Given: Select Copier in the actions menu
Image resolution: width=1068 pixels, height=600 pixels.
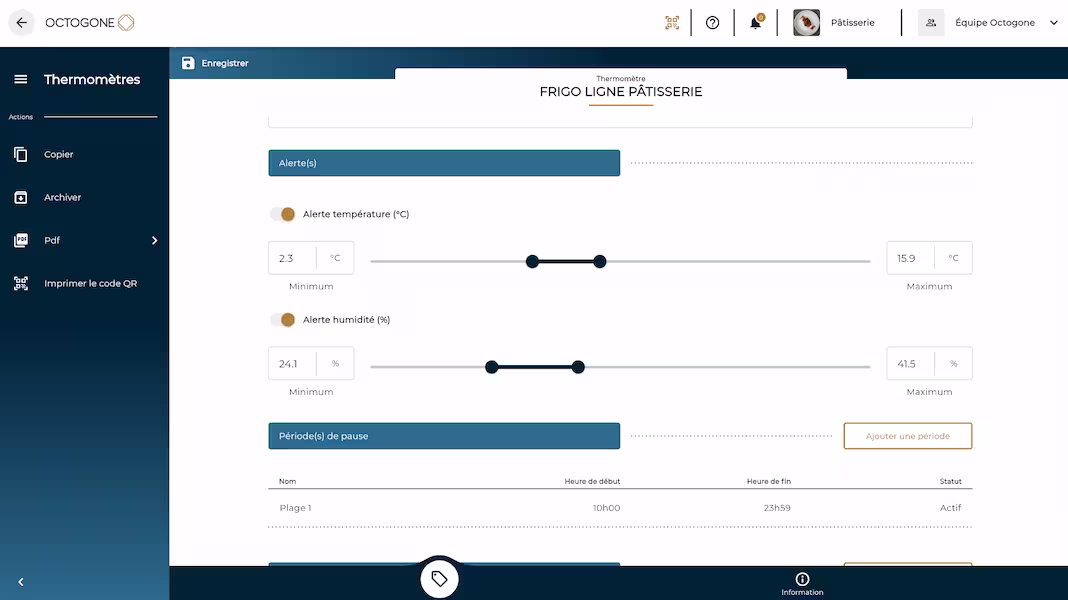Looking at the screenshot, I should (x=58, y=155).
